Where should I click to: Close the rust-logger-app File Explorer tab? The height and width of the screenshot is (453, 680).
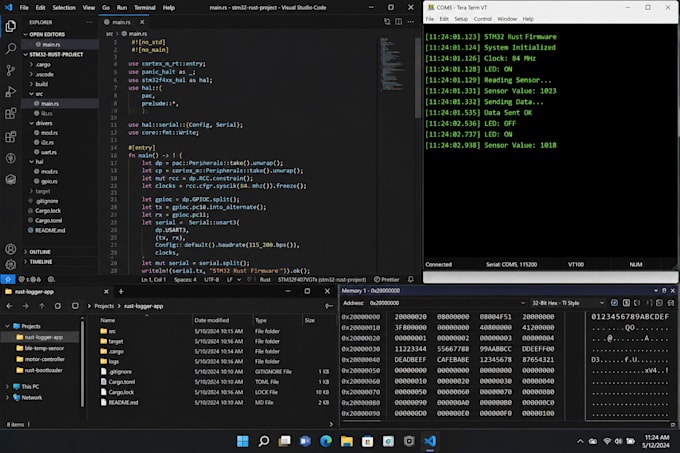pyautogui.click(x=106, y=292)
